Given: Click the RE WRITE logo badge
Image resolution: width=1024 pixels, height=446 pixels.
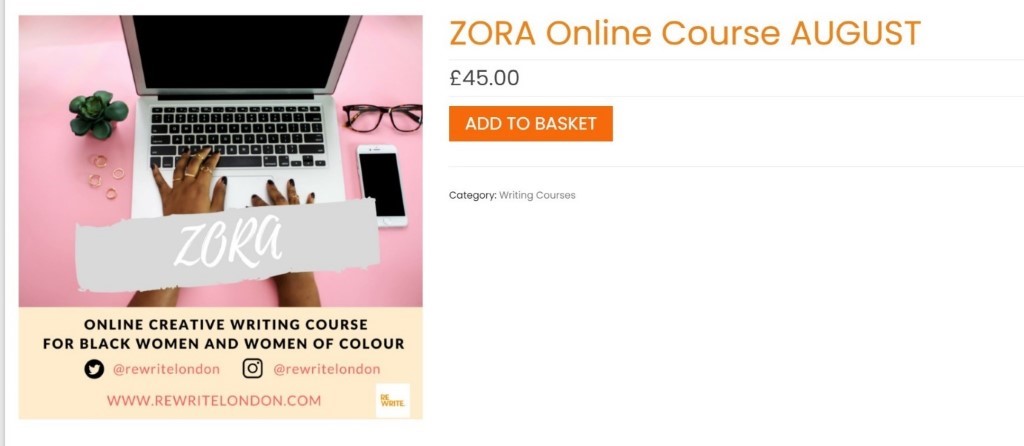Looking at the screenshot, I should click(393, 400).
